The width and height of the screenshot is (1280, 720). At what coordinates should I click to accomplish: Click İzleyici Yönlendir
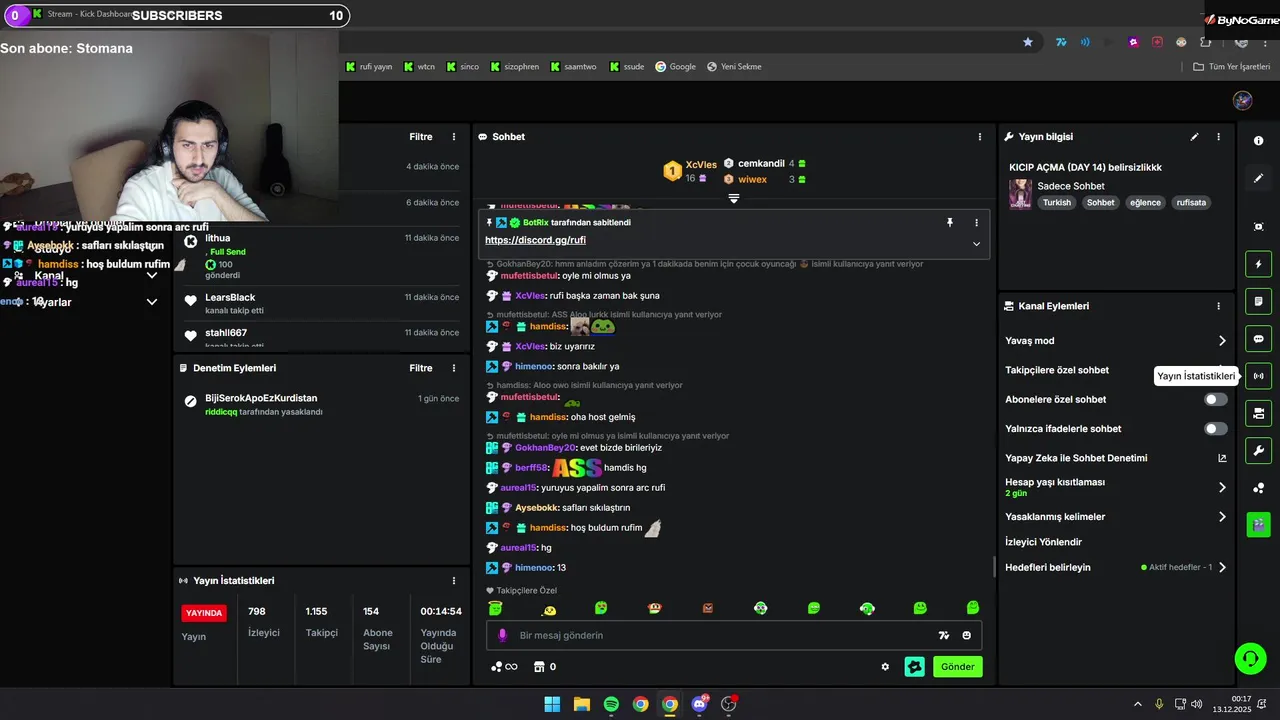click(x=1043, y=542)
